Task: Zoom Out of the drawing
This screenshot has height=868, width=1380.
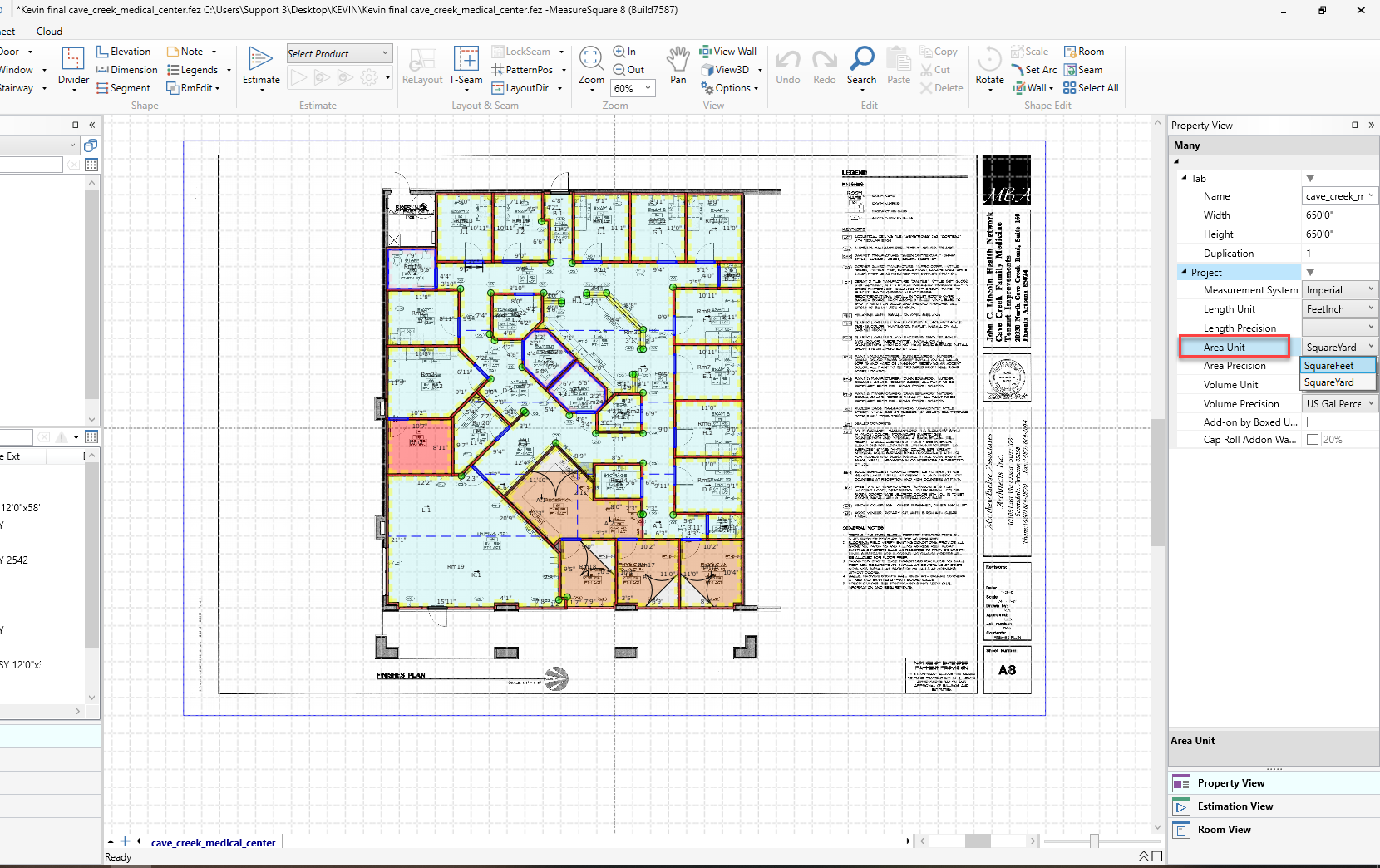Action: pos(628,70)
